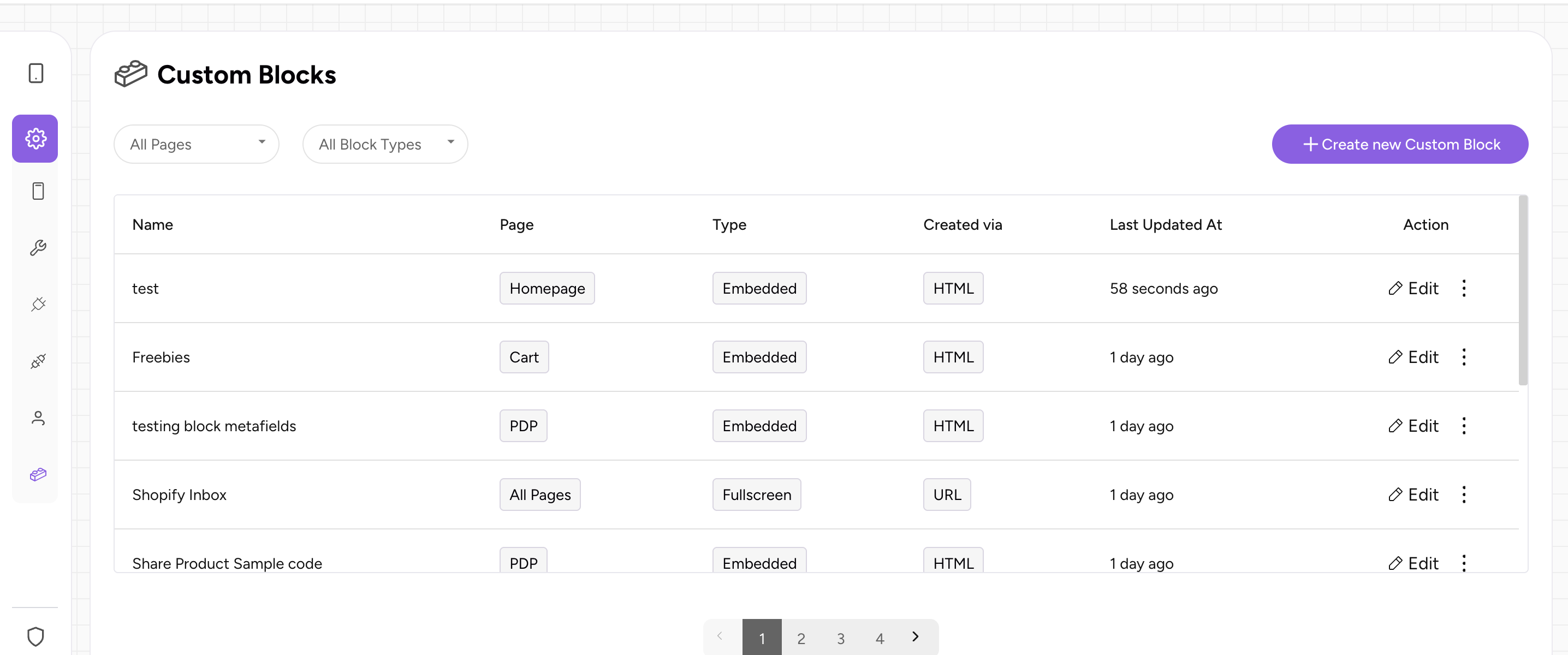Click the gear settings sidebar icon

coord(35,139)
